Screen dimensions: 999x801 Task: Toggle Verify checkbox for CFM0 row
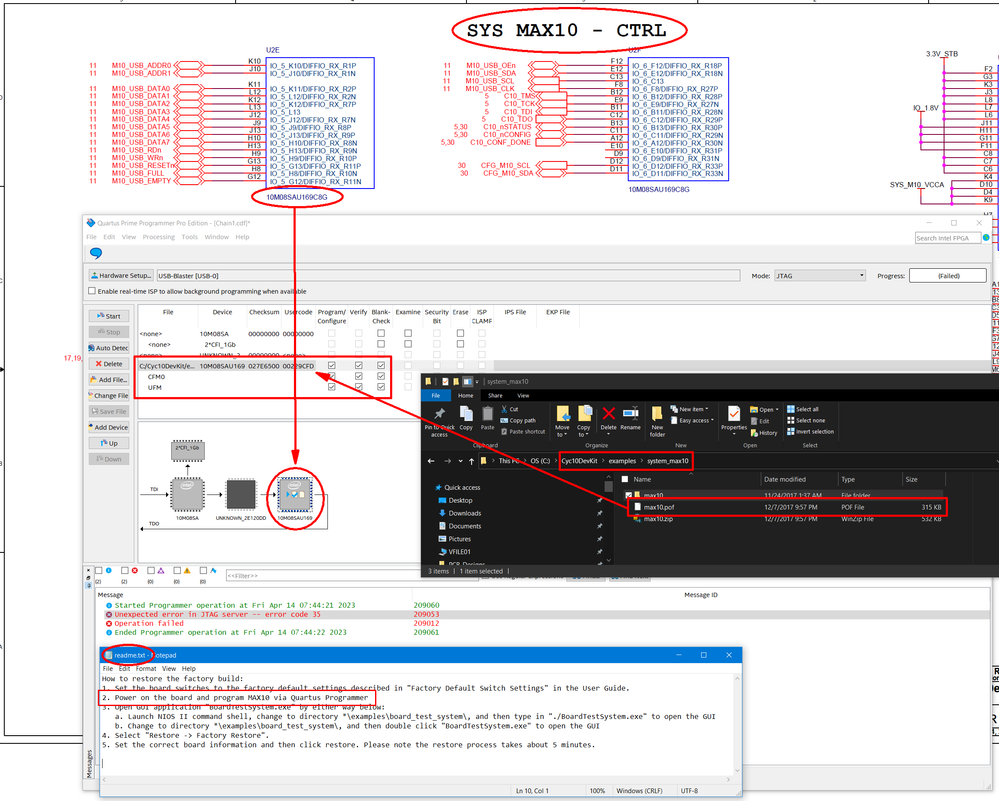(x=359, y=376)
